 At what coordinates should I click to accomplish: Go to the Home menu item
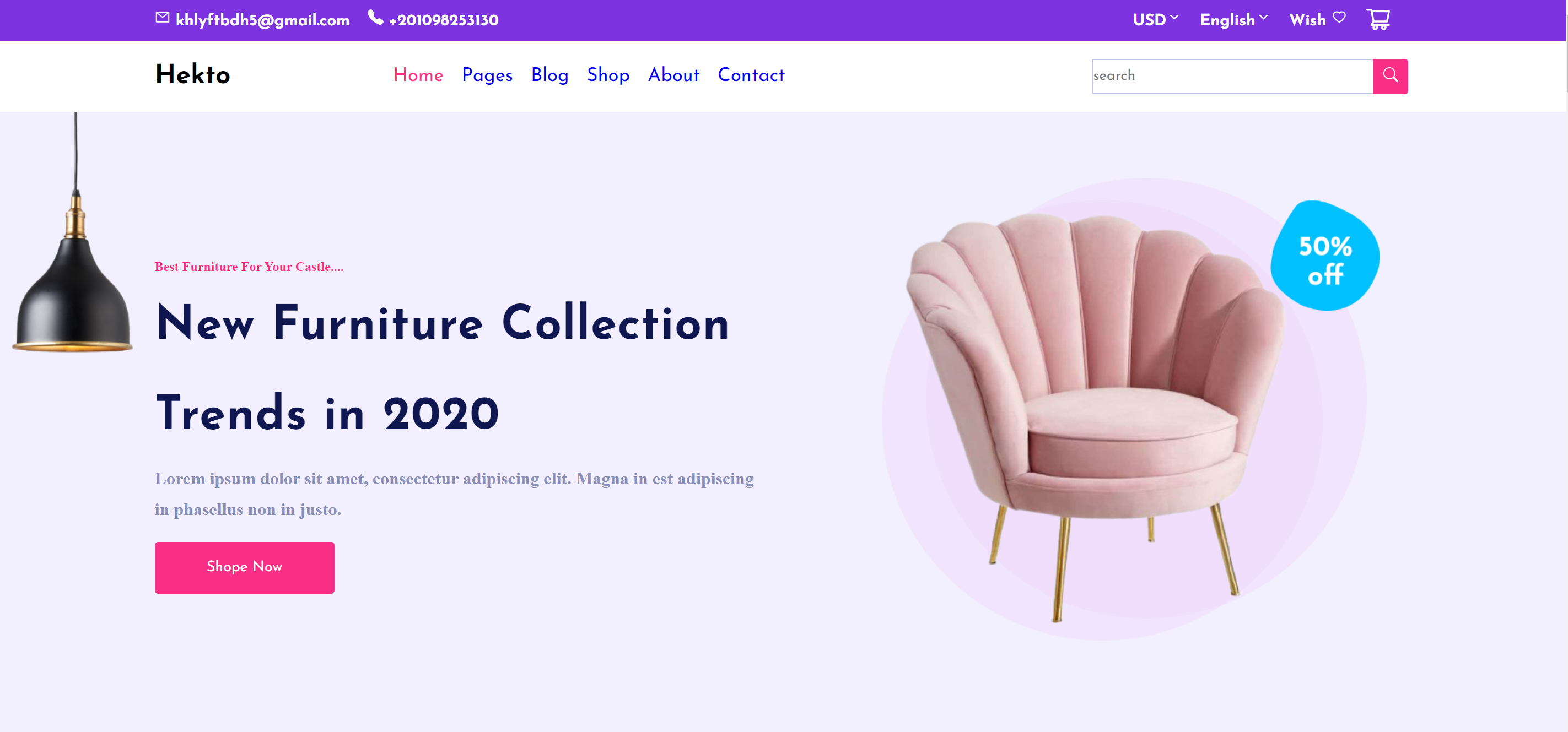coord(418,75)
